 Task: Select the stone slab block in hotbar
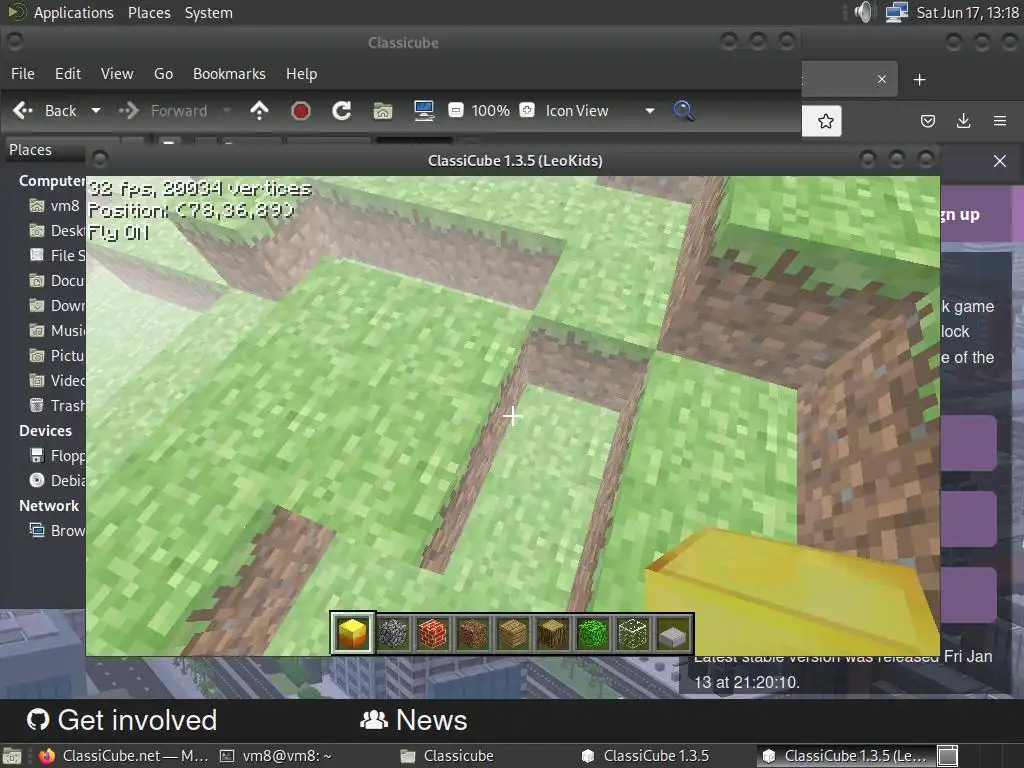click(x=673, y=633)
